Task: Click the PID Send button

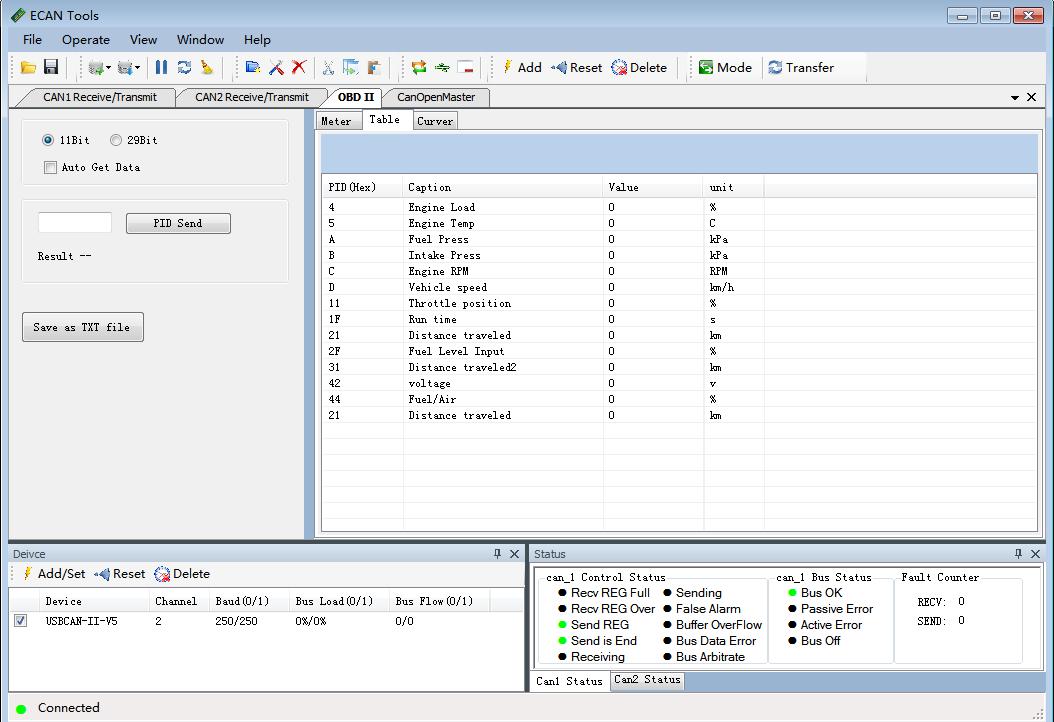Action: pos(178,224)
